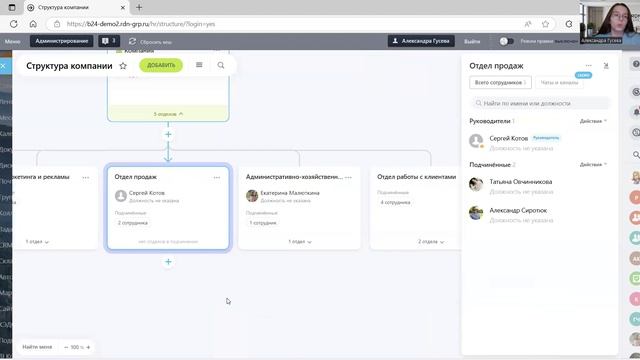
Task: Open three-dot menu on Административно-хозяйственный card
Action: (x=348, y=178)
